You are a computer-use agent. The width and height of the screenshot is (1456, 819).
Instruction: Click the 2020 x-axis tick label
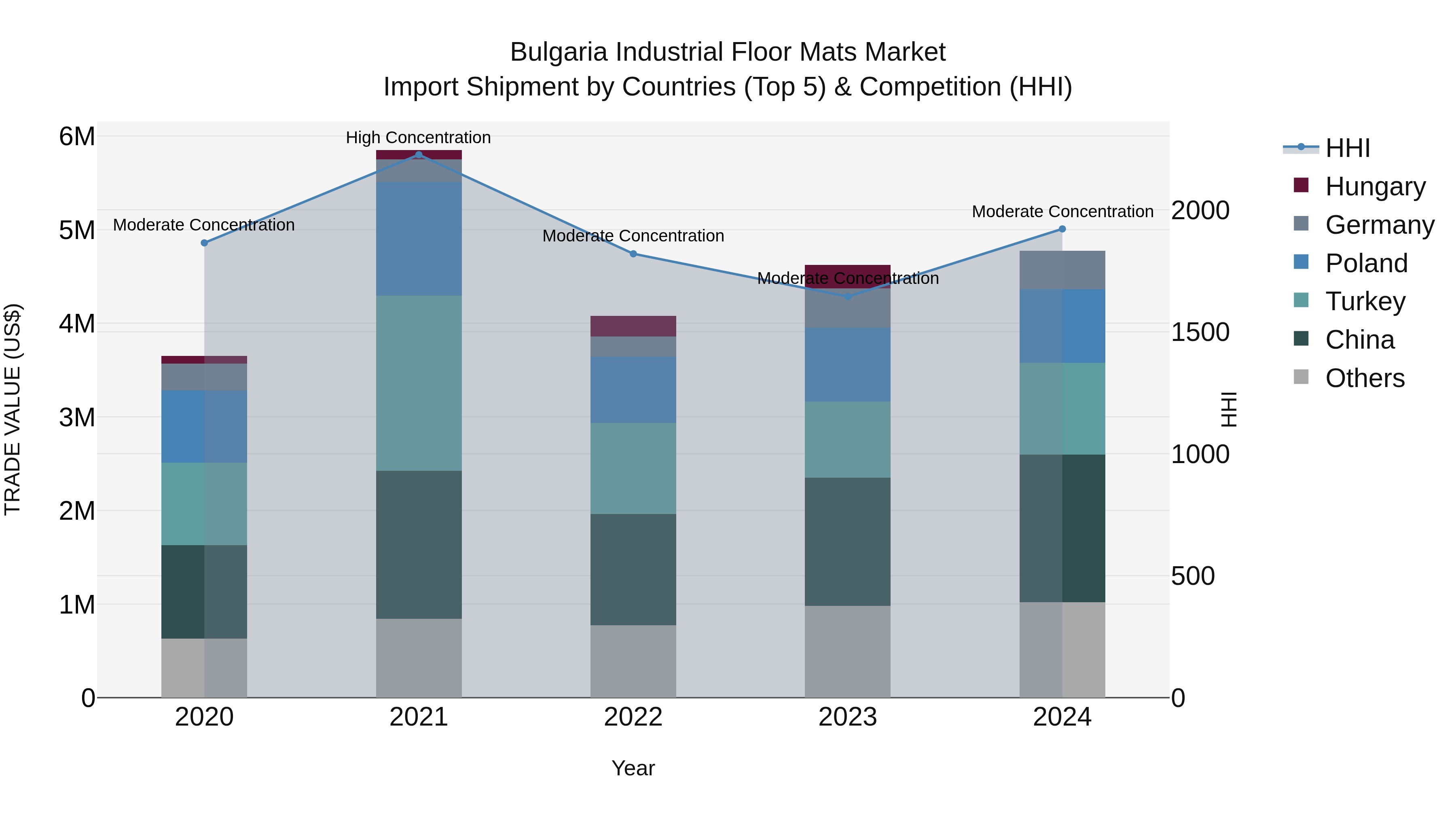205,717
